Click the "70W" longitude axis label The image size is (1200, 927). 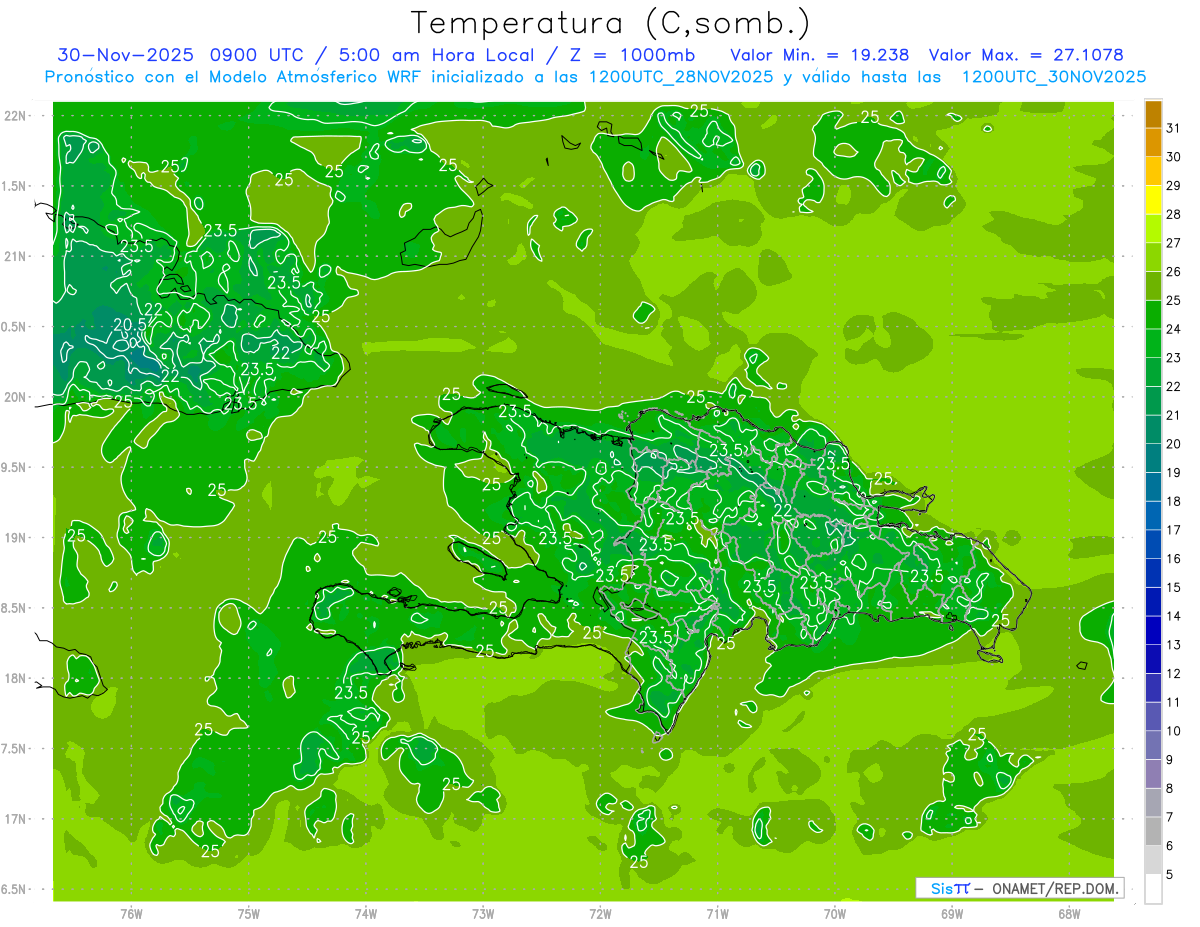pyautogui.click(x=835, y=913)
